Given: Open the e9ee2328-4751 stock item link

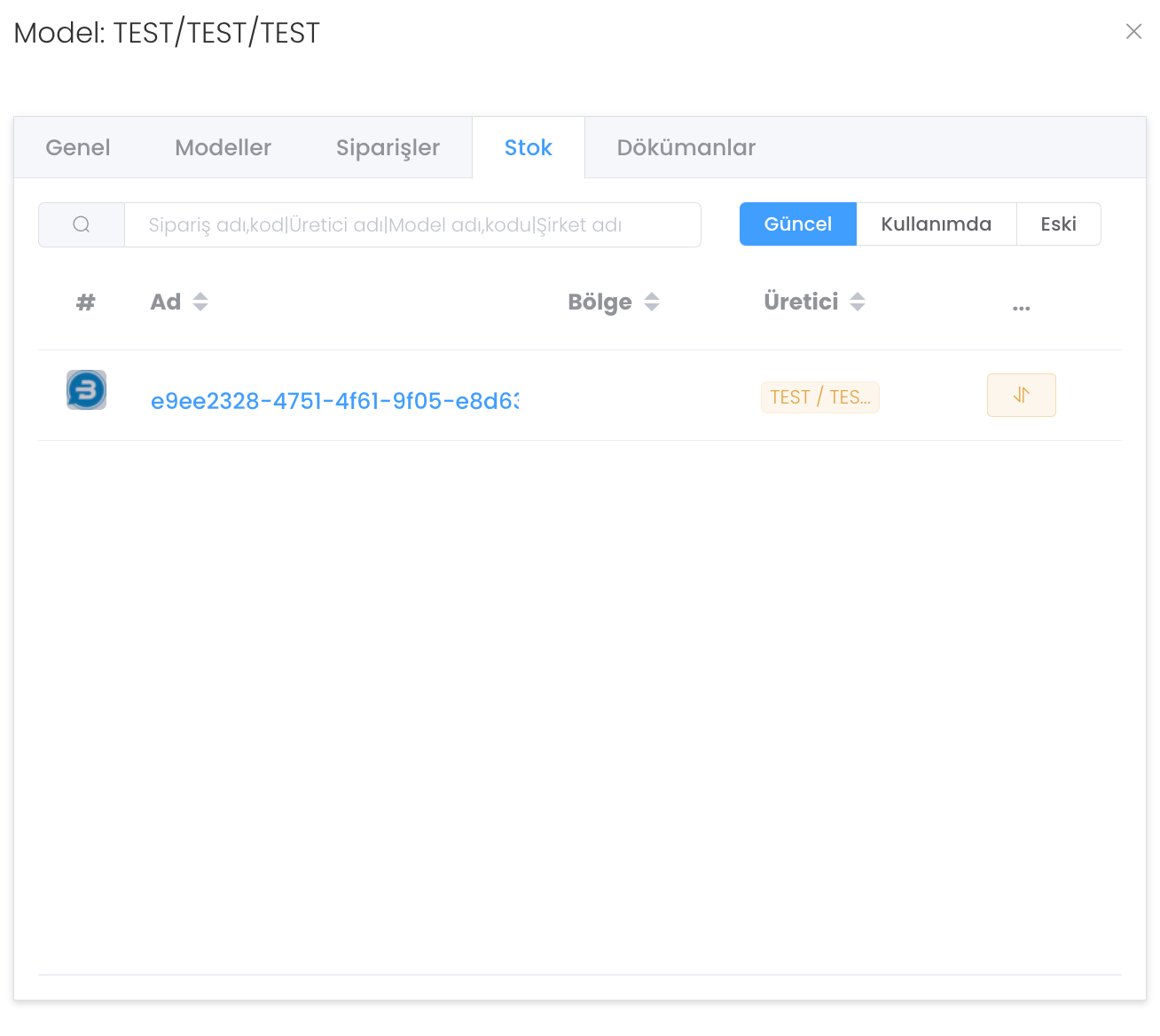Looking at the screenshot, I should [x=334, y=401].
